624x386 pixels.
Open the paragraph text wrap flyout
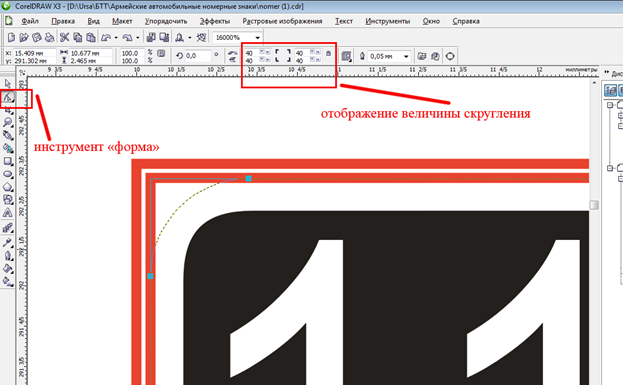pos(346,57)
